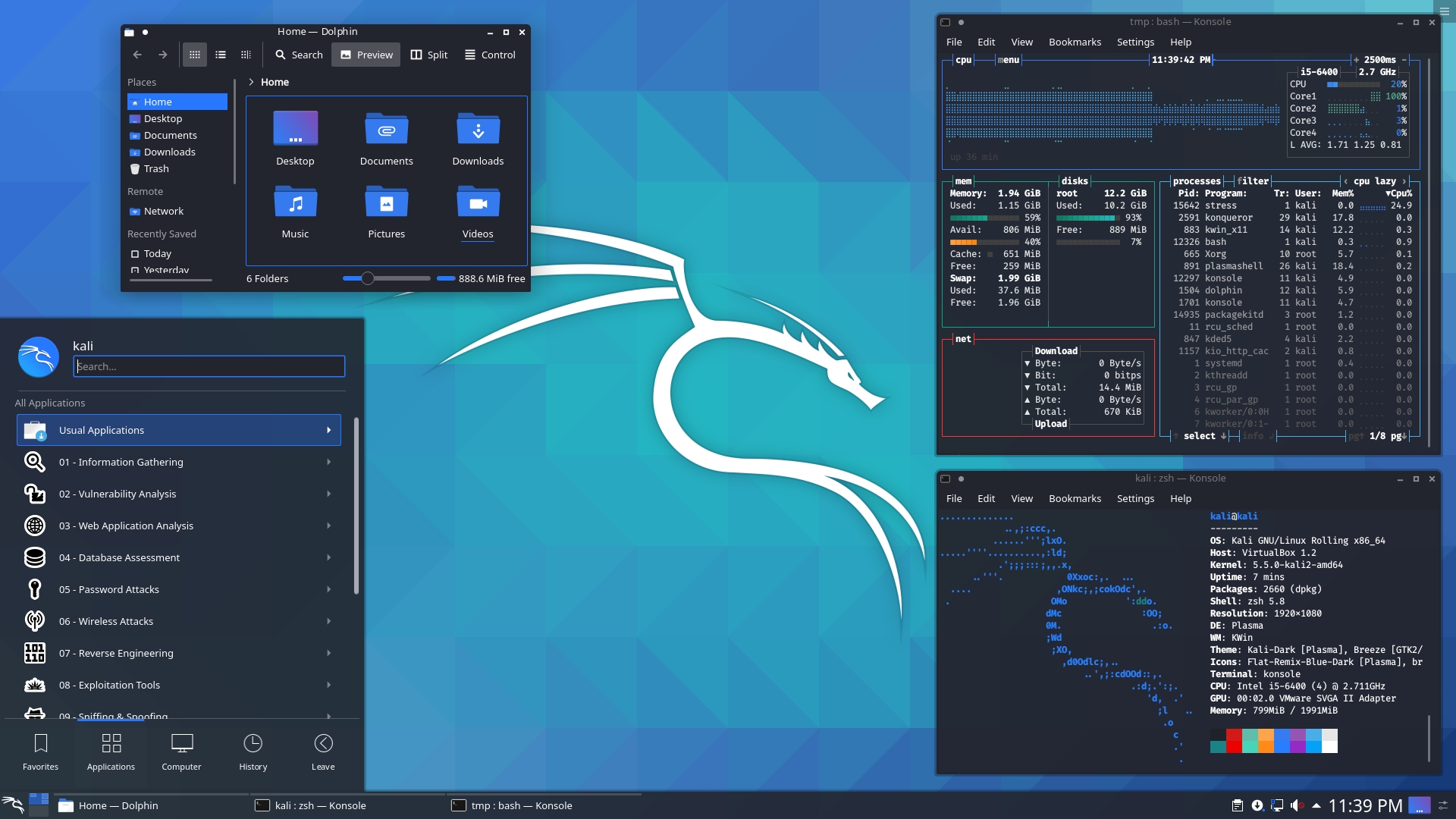Click the Wireless Attacks category icon
This screenshot has height=819, width=1456.
34,620
